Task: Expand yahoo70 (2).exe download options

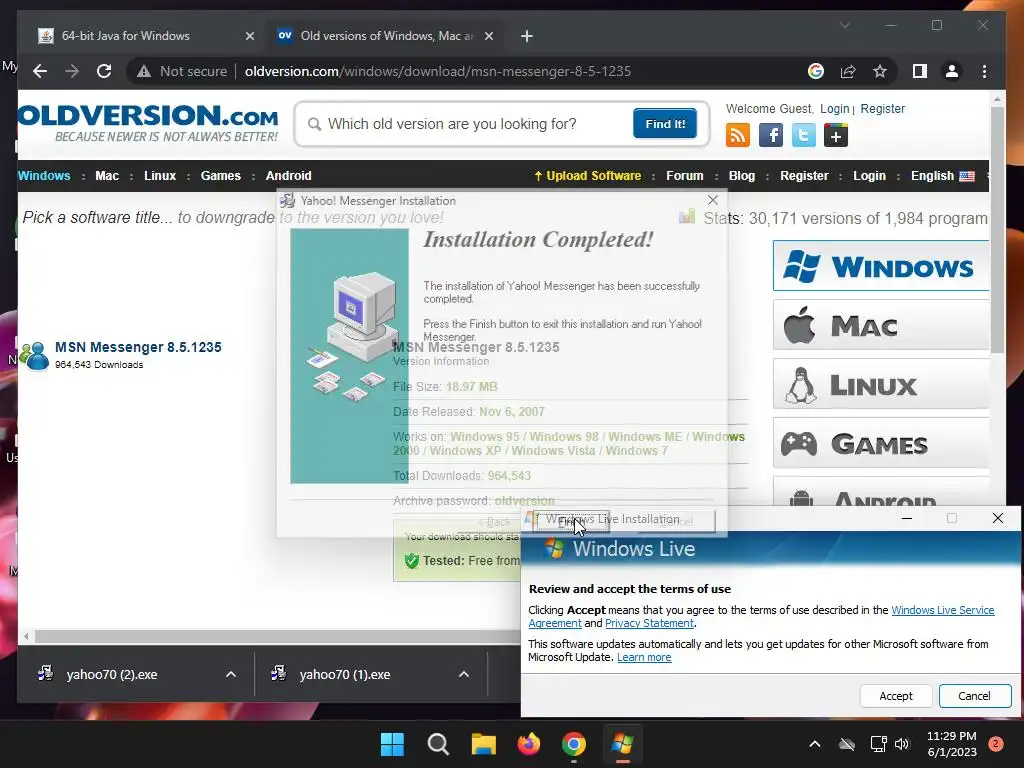Action: [231, 675]
